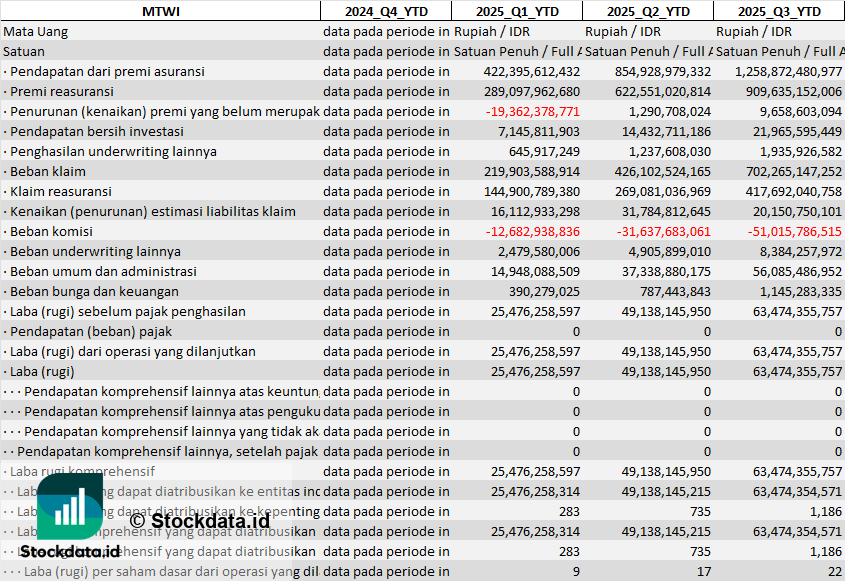Select the value 1,290,708,024
845x581 pixels.
[x=670, y=112]
